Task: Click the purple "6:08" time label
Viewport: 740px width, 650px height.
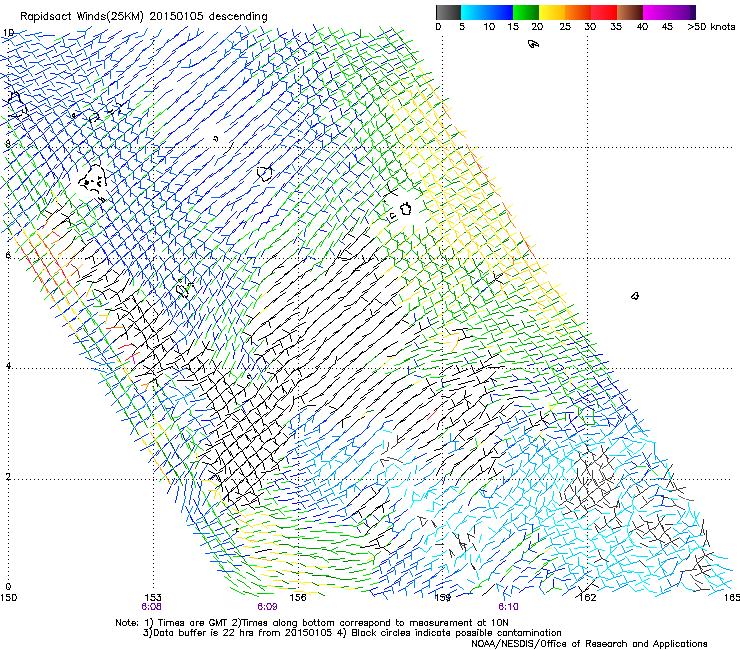Action: pyautogui.click(x=151, y=607)
